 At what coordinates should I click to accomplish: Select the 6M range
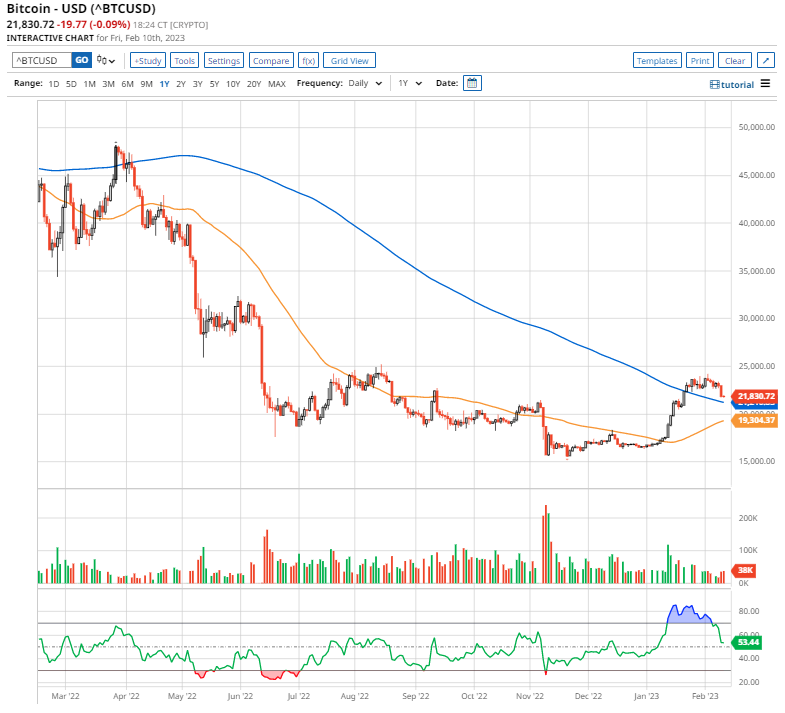pyautogui.click(x=128, y=84)
